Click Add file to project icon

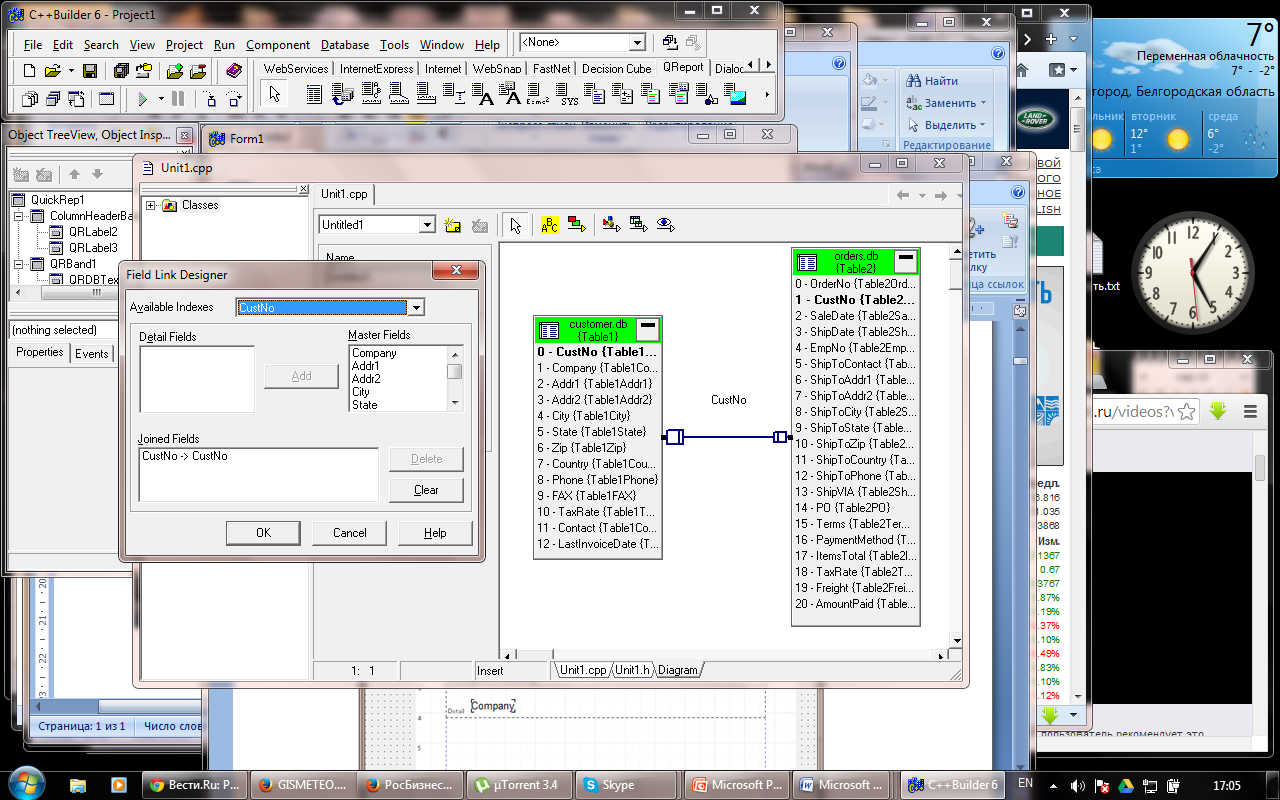pos(175,71)
